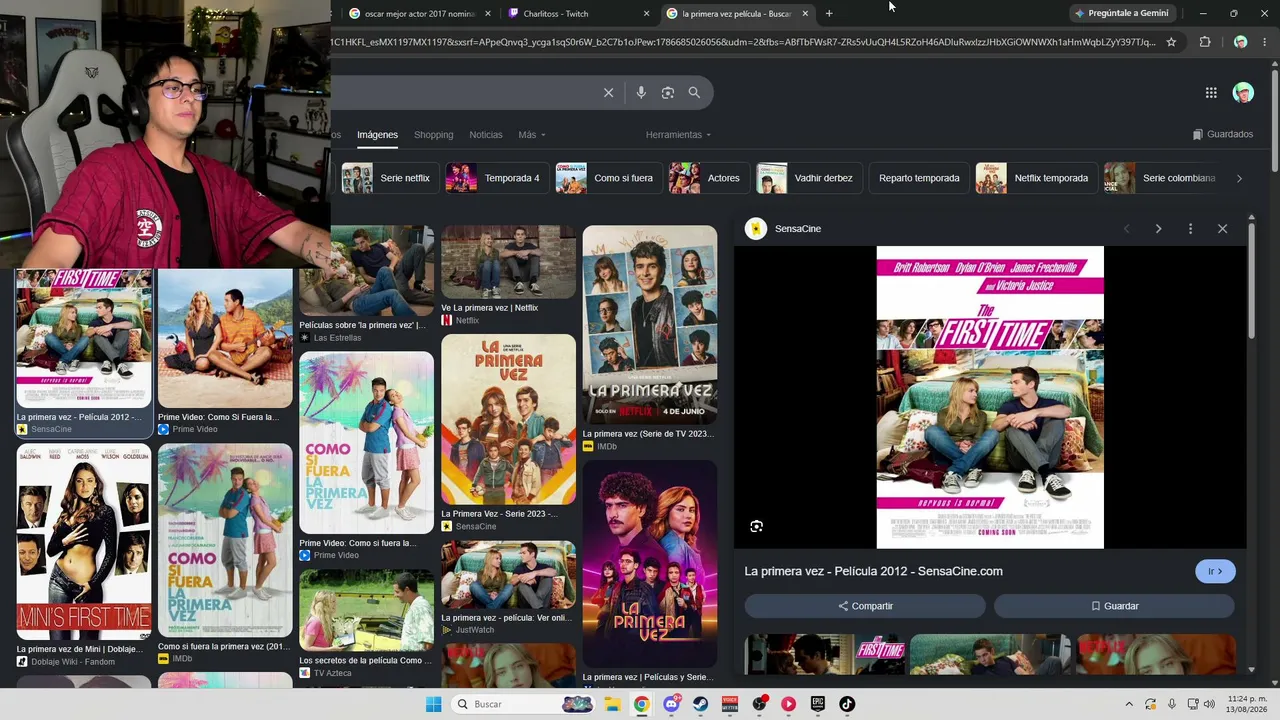
Task: Open the Google apps grid
Action: coord(1211,93)
